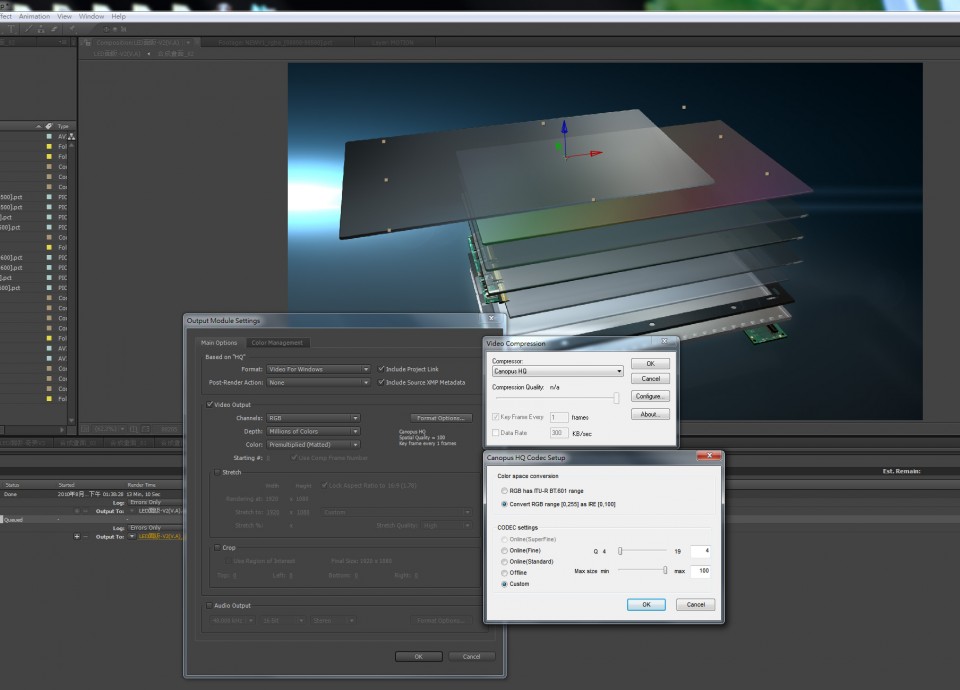Choose the Online(Fine) codec setting
Image resolution: width=960 pixels, height=690 pixels.
click(503, 551)
